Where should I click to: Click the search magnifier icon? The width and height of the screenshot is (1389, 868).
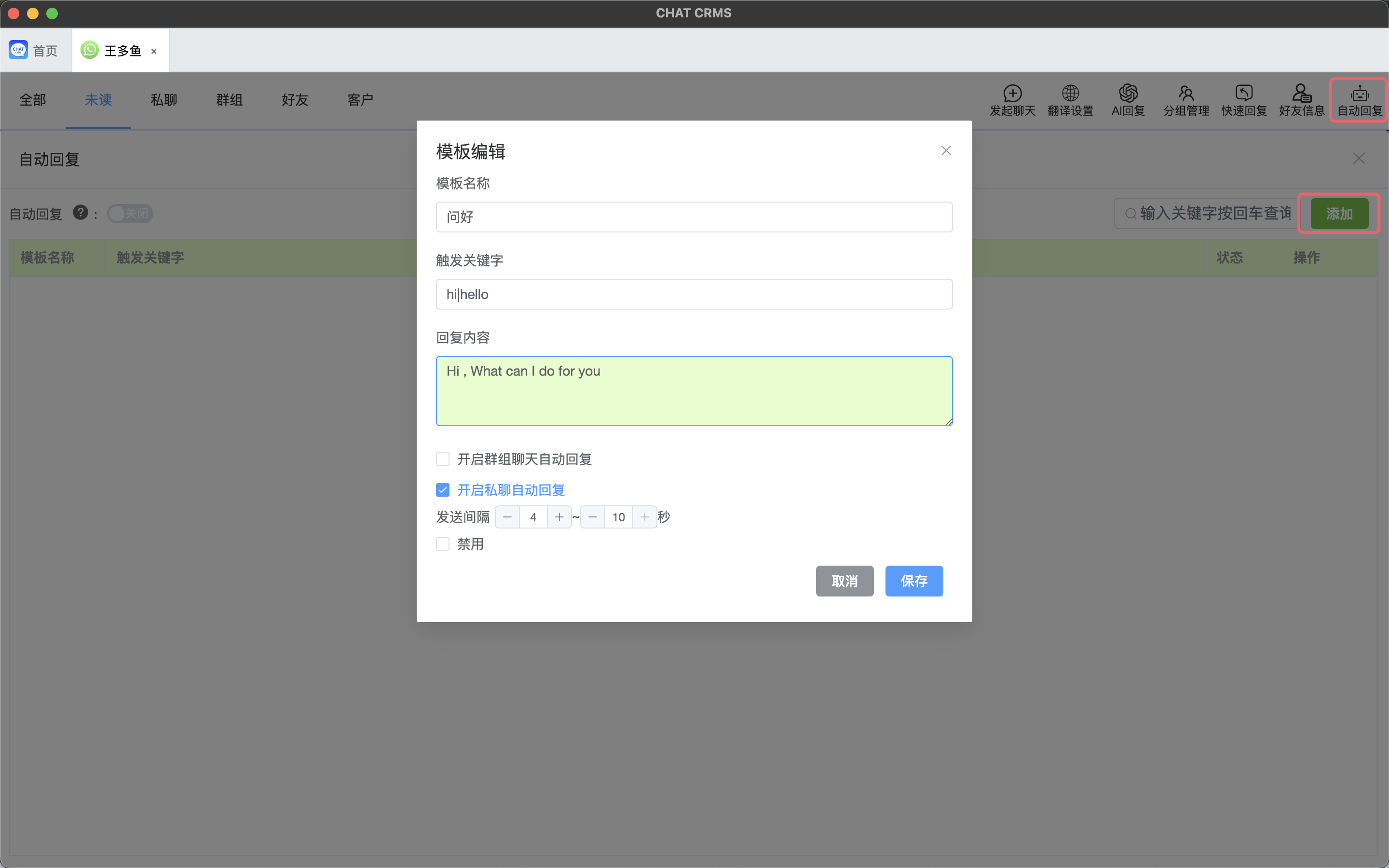[1130, 214]
